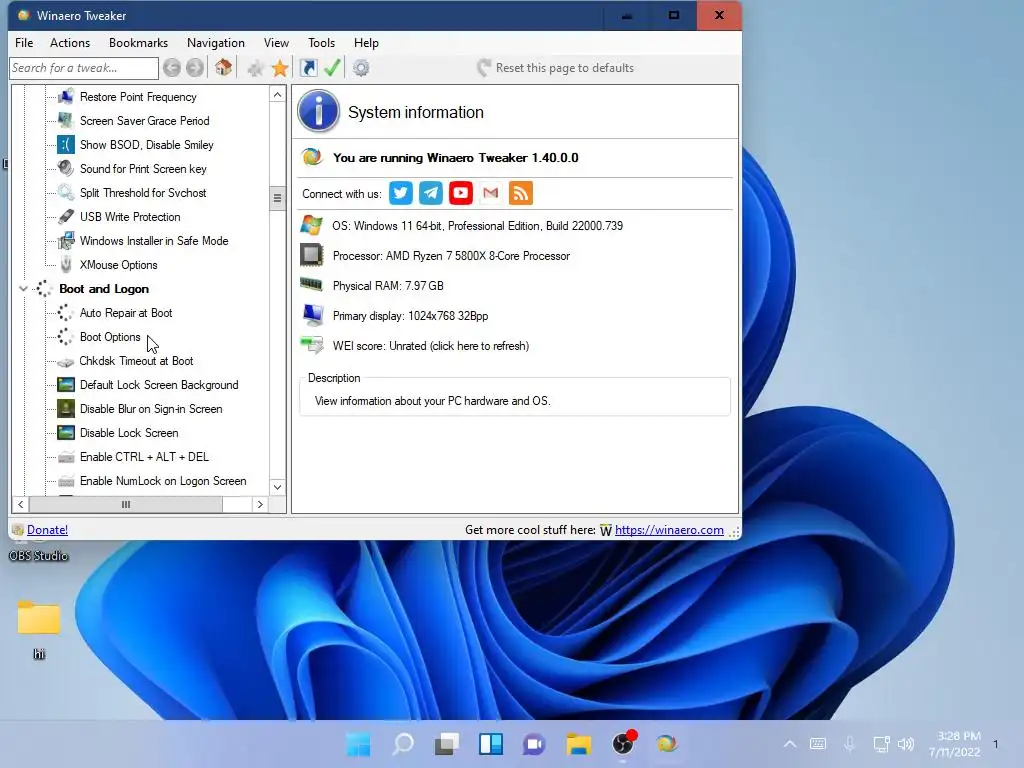Screen dimensions: 1024x768
Task: Open the Bookmarks menu
Action: pos(138,42)
